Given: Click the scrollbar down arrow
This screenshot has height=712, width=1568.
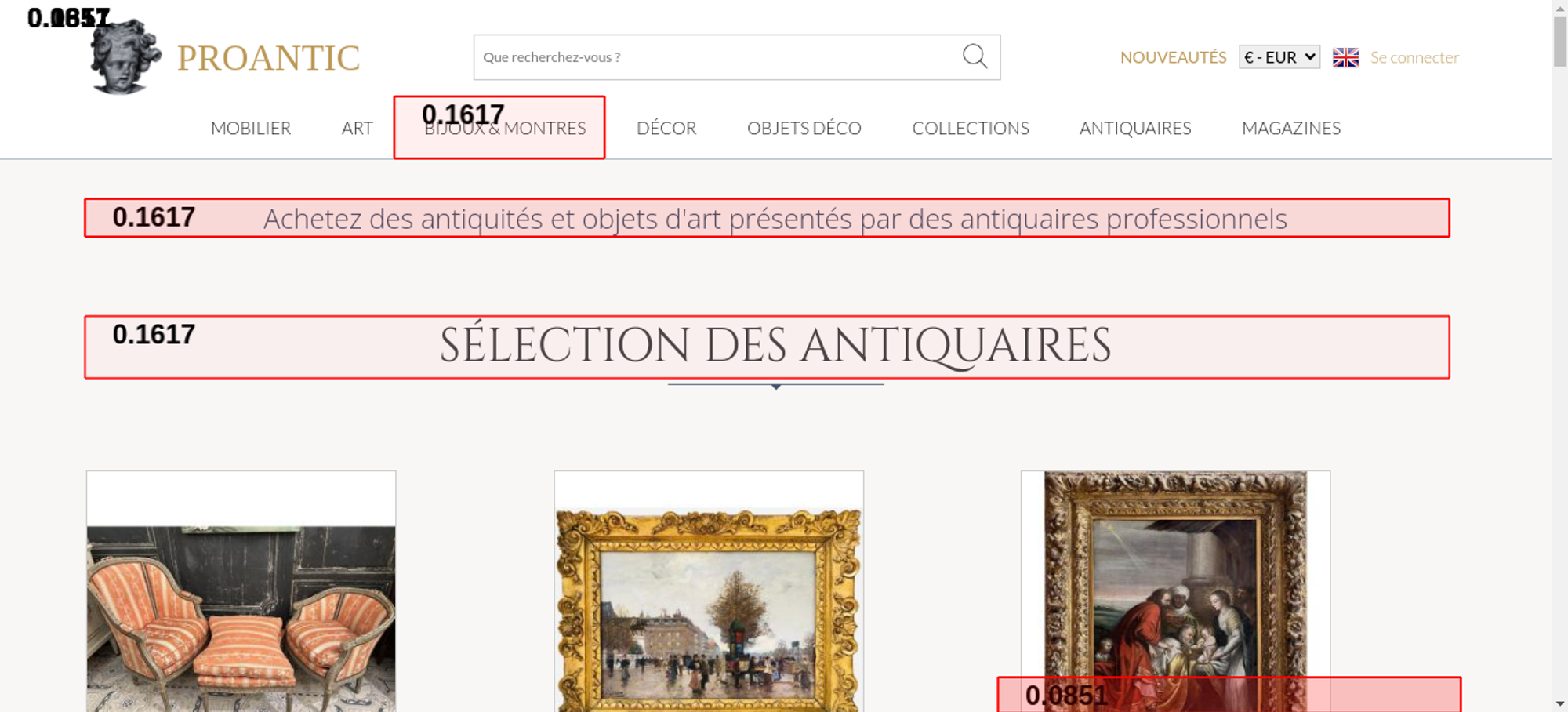Looking at the screenshot, I should pos(1559,703).
